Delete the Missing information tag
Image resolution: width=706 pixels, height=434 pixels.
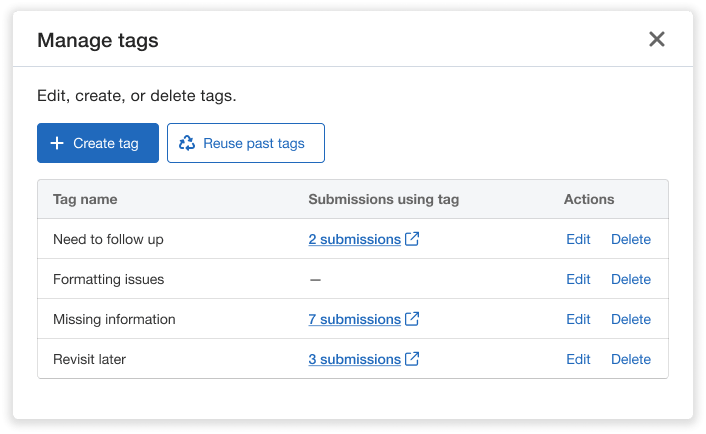(630, 319)
